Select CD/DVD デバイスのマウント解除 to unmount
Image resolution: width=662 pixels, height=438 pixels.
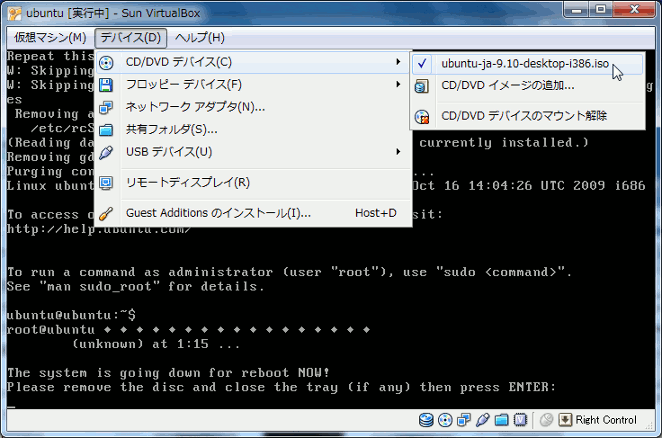[x=523, y=116]
